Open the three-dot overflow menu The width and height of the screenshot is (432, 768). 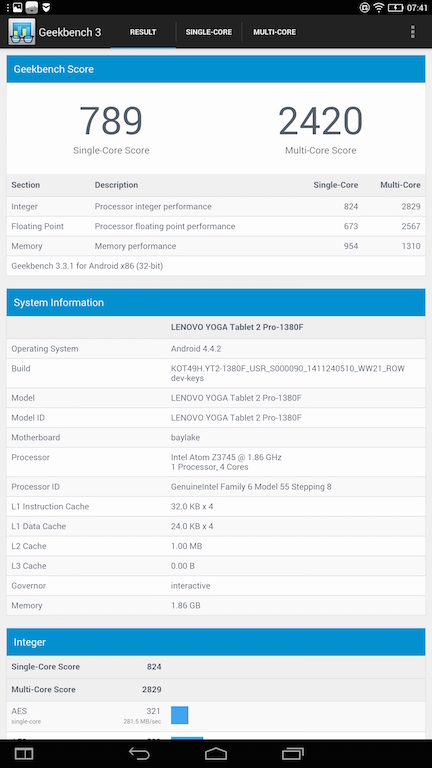(413, 32)
